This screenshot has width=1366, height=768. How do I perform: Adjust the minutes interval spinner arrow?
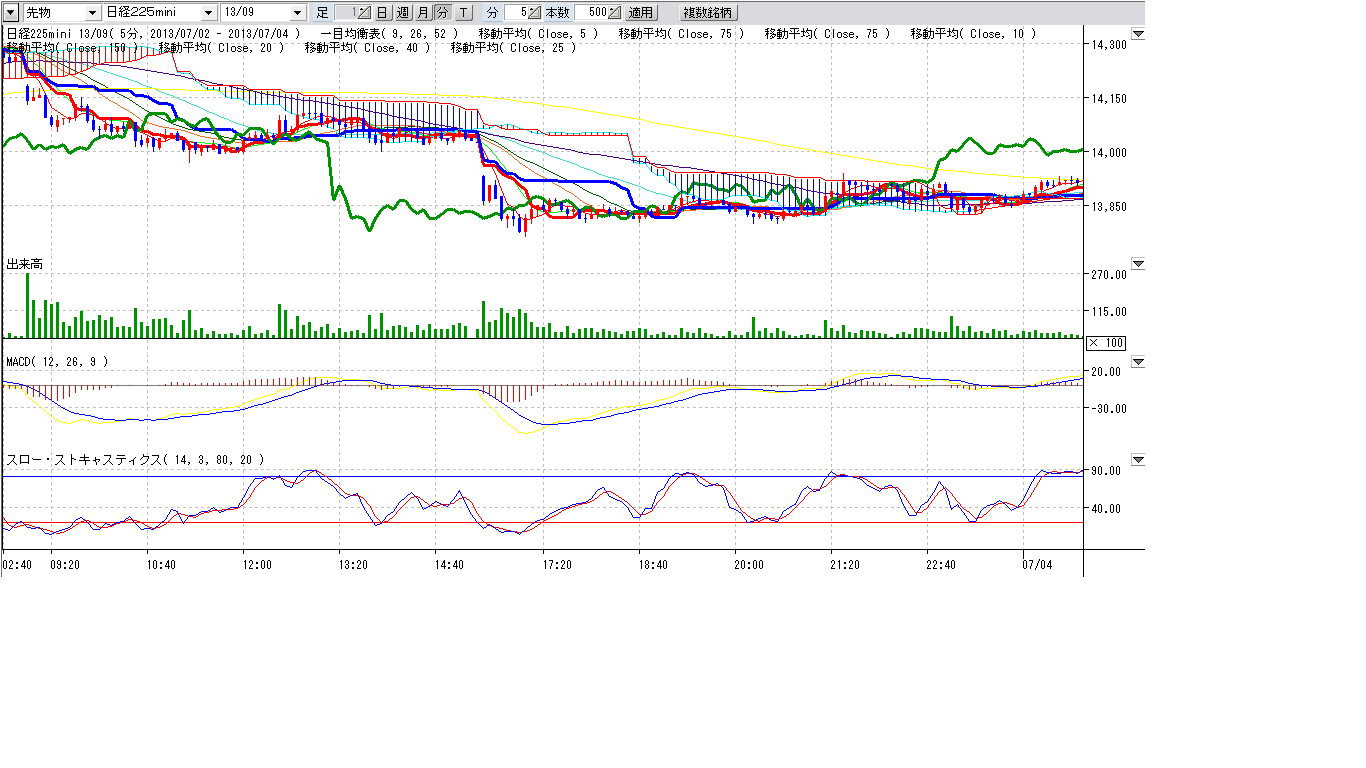point(535,13)
